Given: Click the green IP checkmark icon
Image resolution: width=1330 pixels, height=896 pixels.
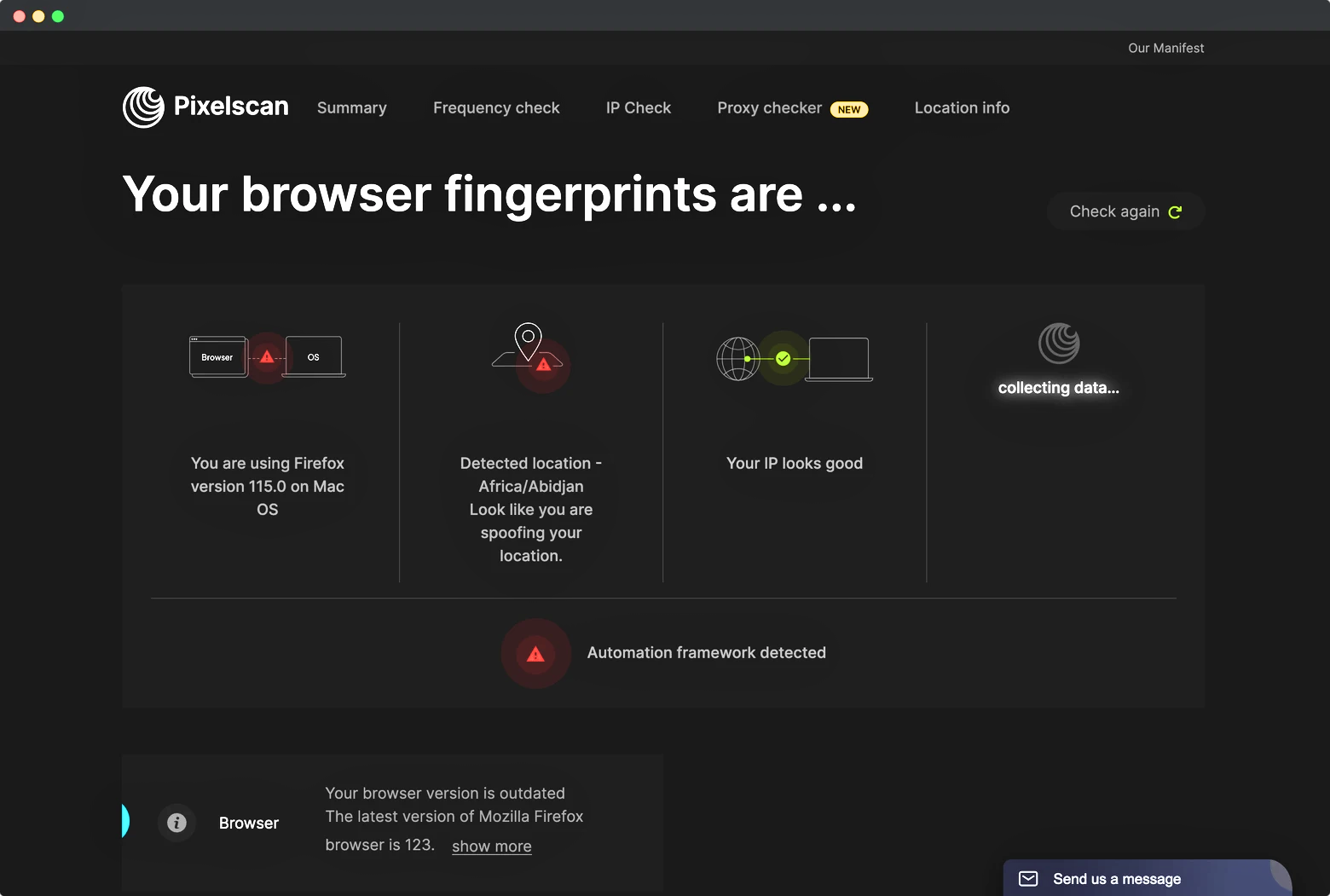Looking at the screenshot, I should tap(783, 359).
